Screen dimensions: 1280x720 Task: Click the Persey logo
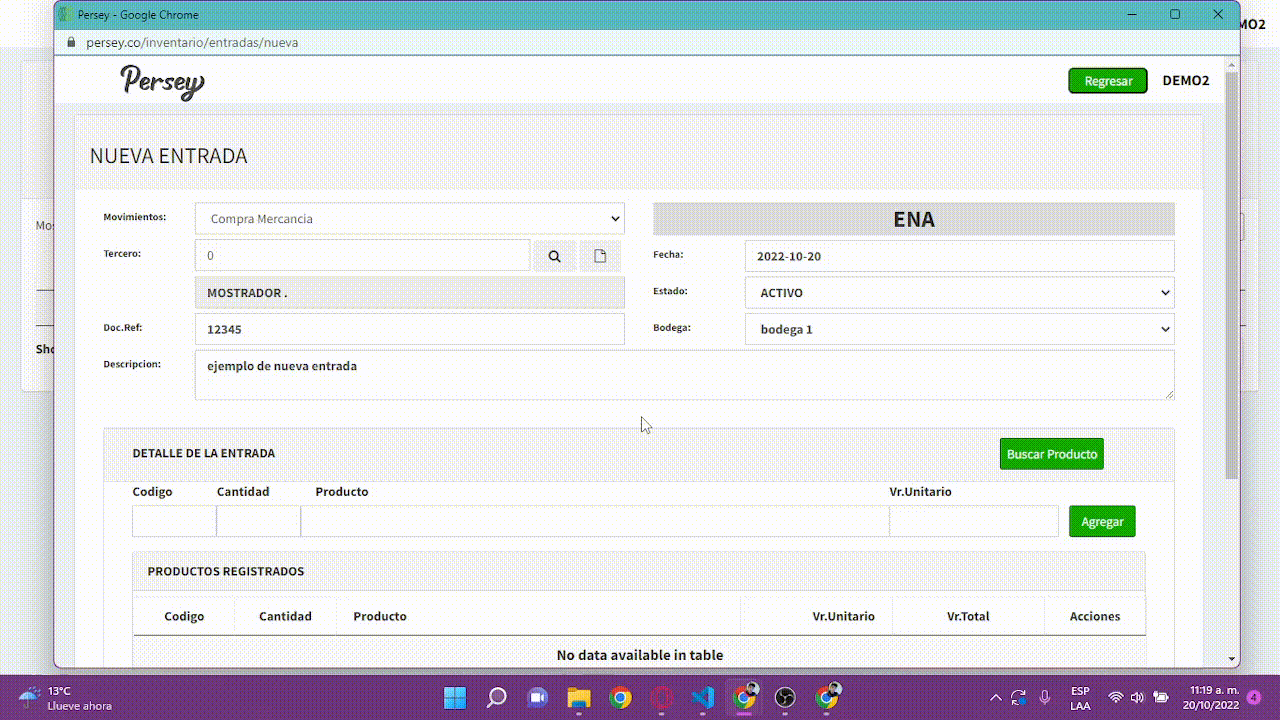pos(162,81)
